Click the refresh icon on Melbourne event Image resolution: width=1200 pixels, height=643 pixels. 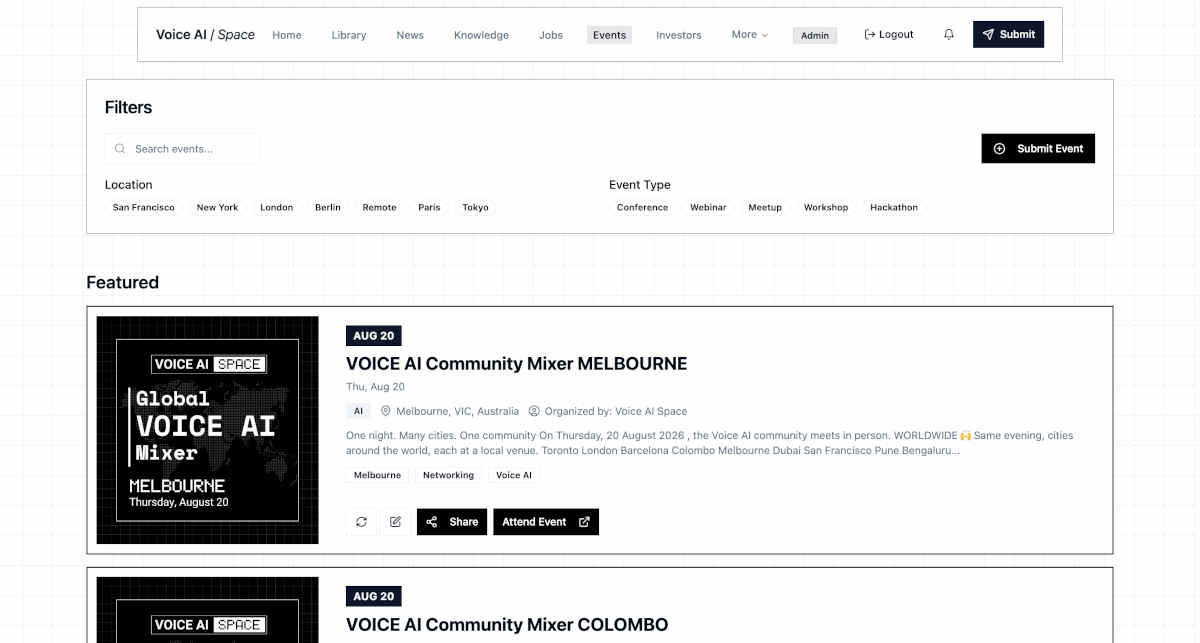pos(361,522)
